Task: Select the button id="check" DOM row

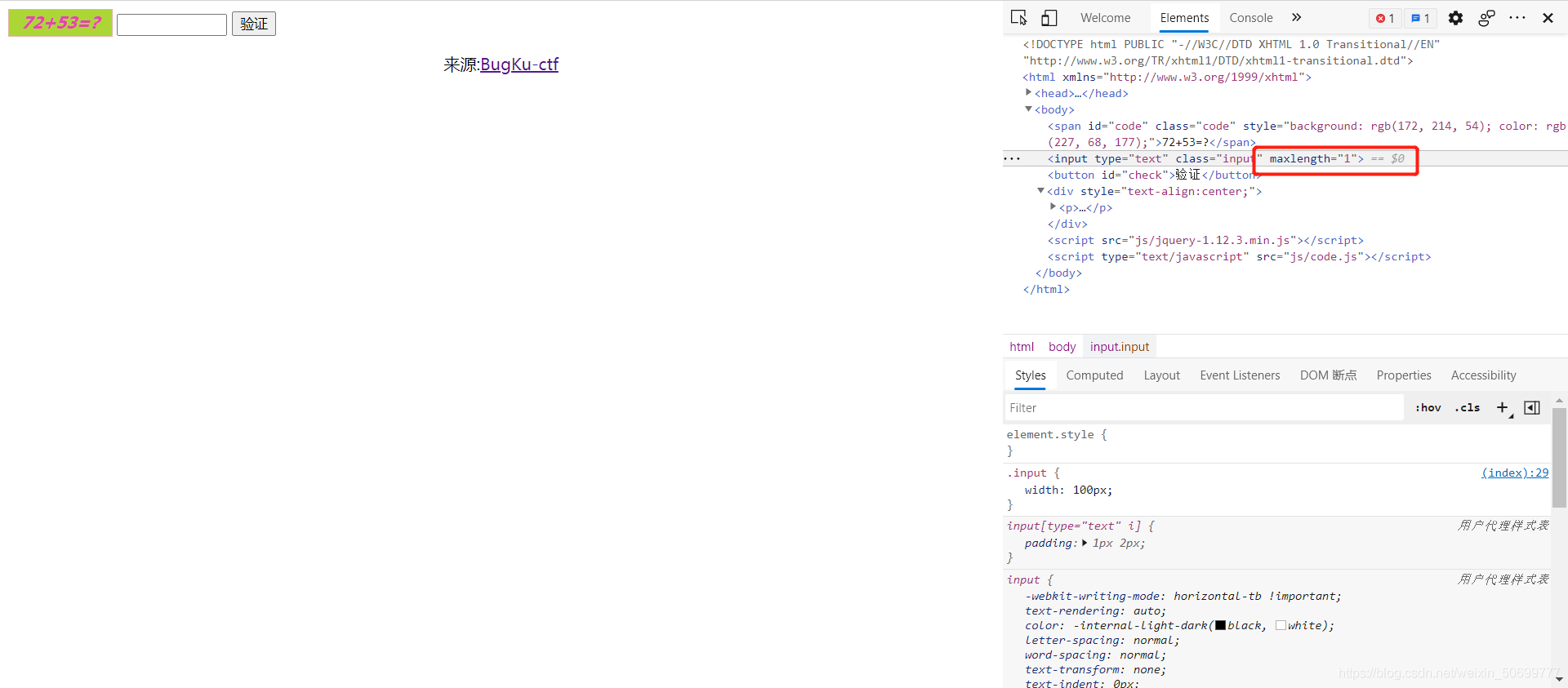Action: pyautogui.click(x=1154, y=175)
